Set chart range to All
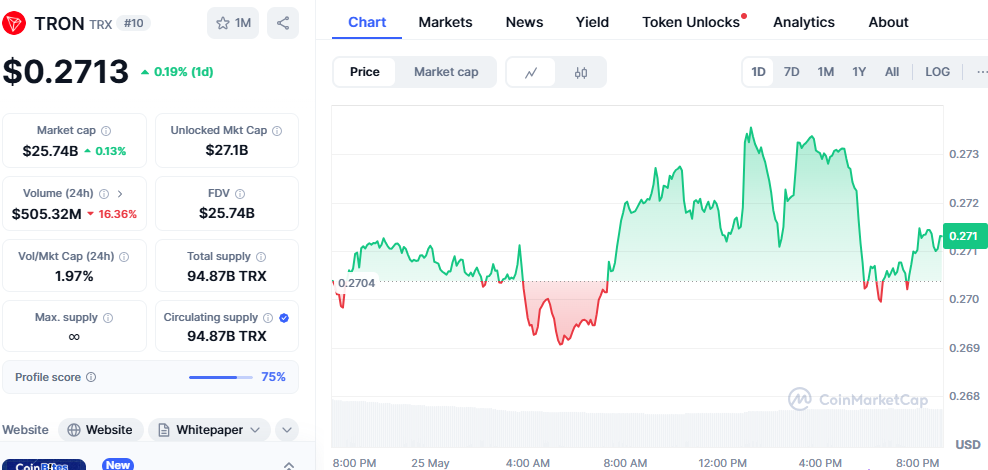988x470 pixels. click(x=892, y=72)
